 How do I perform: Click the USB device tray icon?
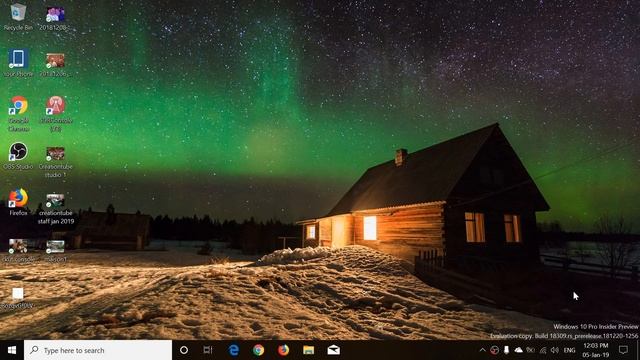[507, 350]
